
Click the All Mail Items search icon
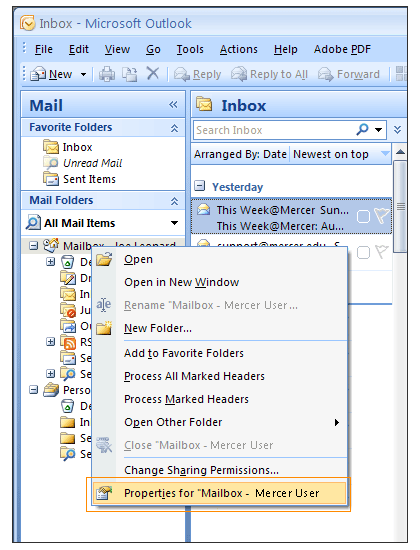pyautogui.click(x=33, y=223)
